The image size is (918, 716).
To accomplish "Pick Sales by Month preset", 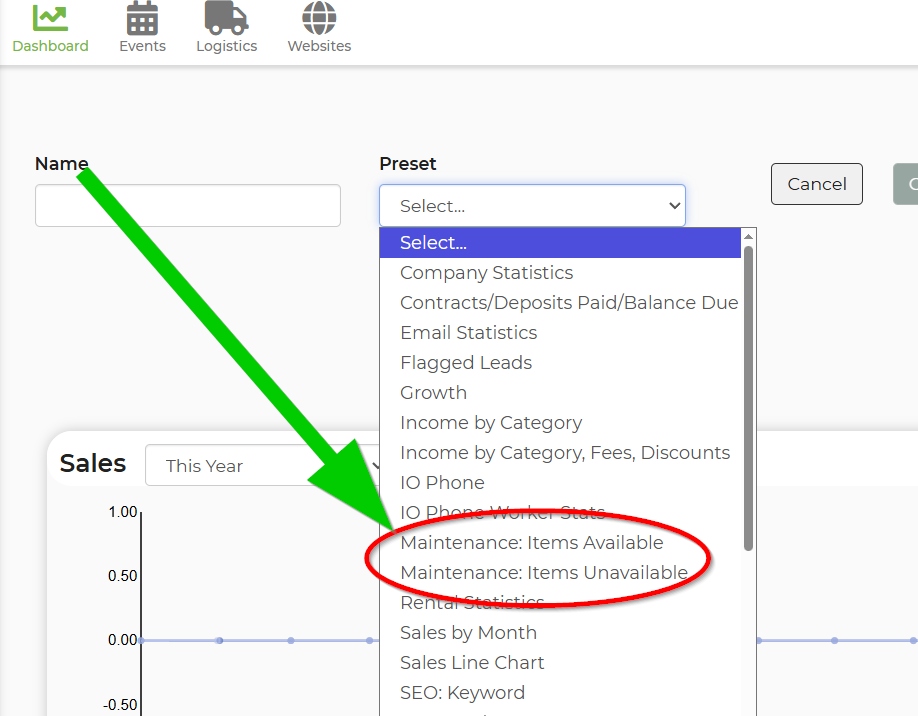I will pos(468,633).
